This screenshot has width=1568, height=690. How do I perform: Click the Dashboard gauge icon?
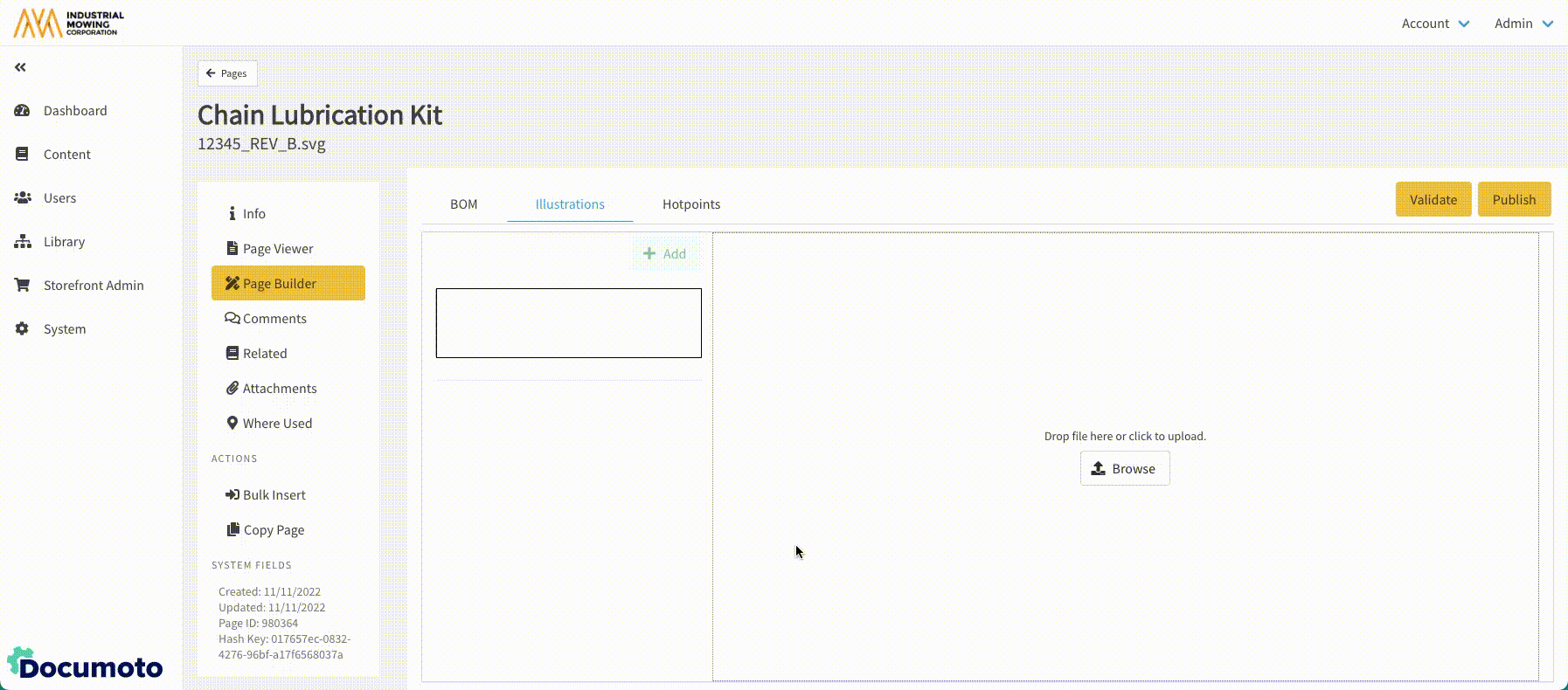tap(23, 111)
